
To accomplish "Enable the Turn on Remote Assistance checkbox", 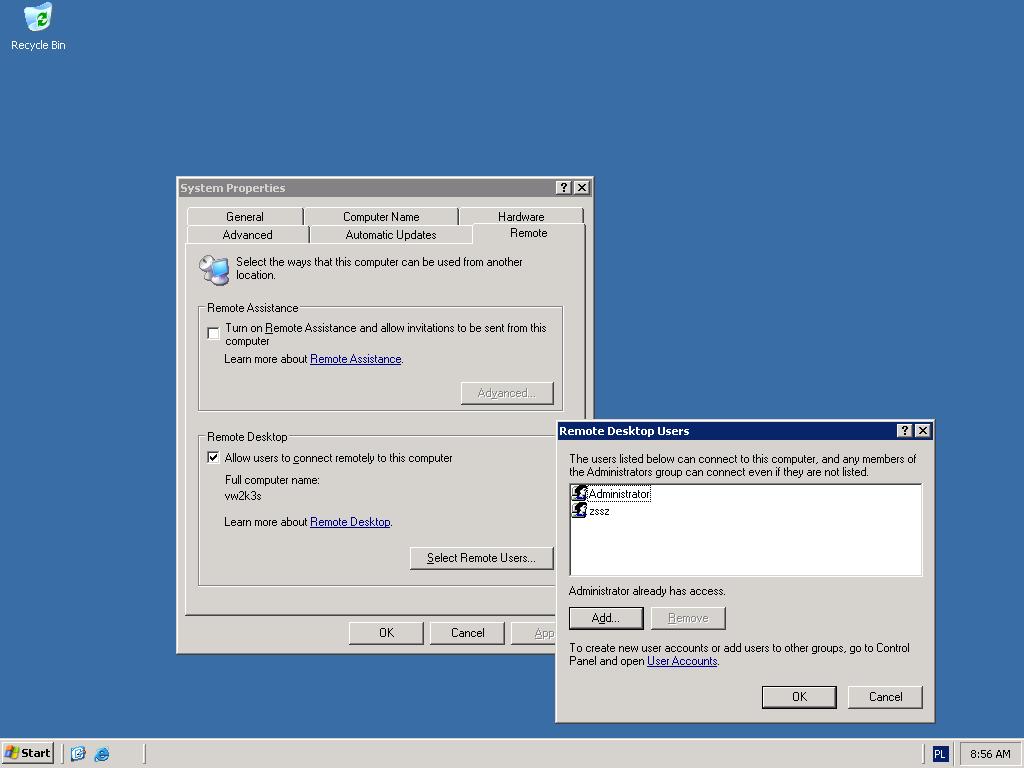I will [213, 333].
